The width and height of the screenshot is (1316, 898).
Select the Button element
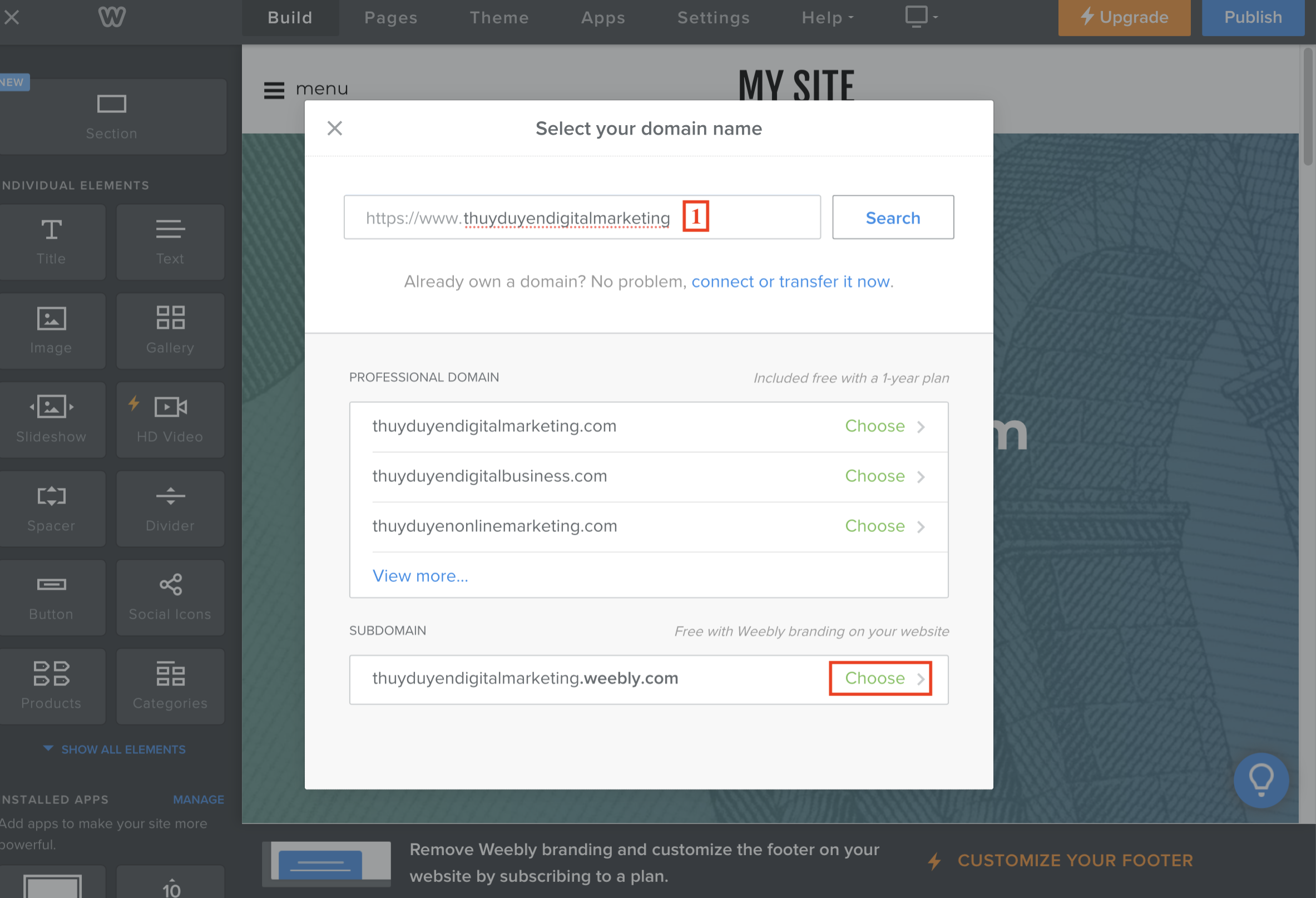coord(52,597)
